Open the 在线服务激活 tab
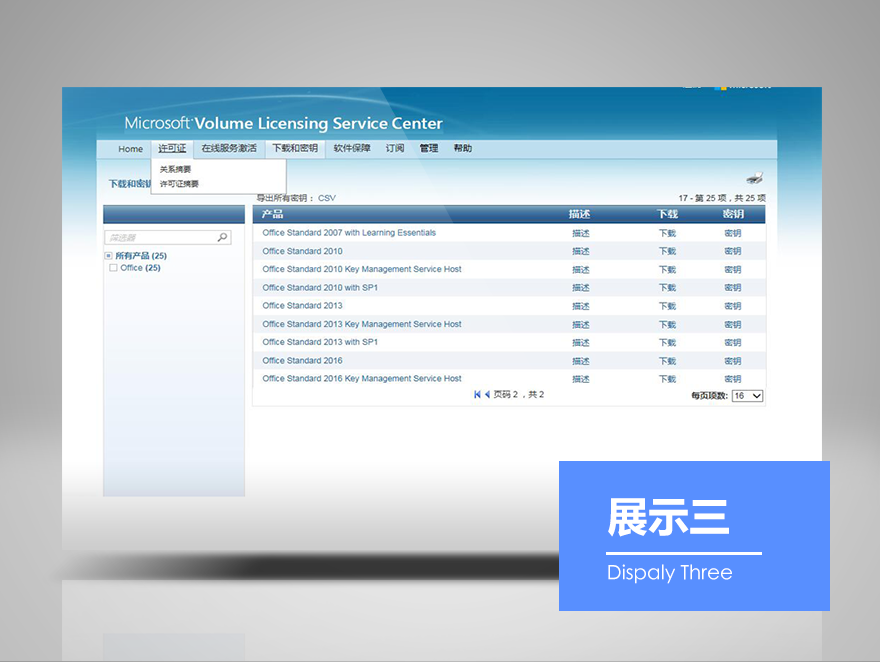Screen dimensions: 880x662 coord(229,149)
